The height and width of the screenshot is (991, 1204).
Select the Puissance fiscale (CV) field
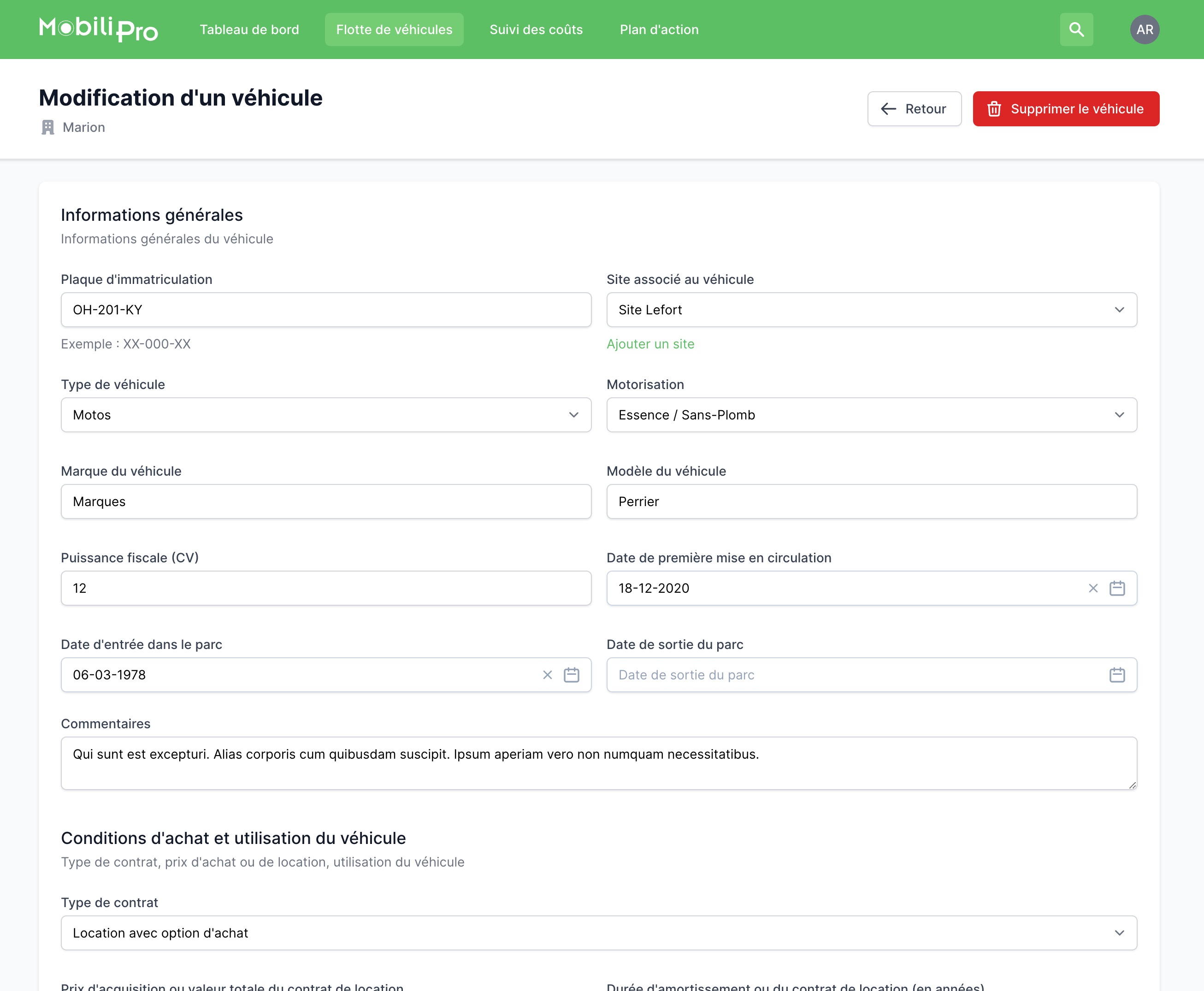tap(326, 588)
